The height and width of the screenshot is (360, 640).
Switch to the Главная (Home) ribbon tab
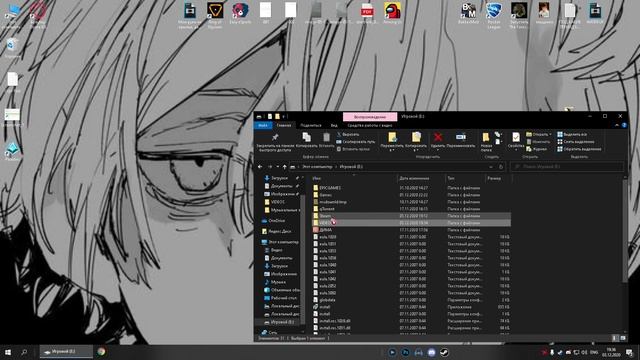pyautogui.click(x=284, y=125)
